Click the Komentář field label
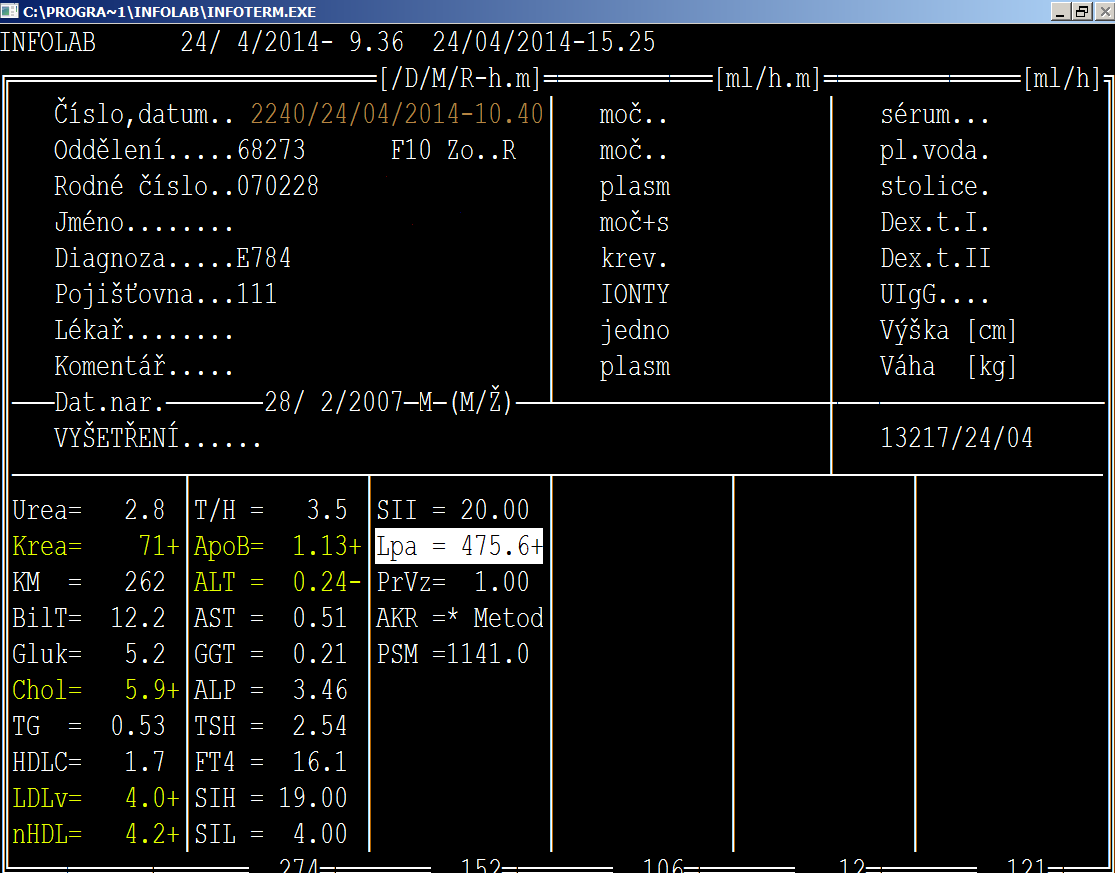The image size is (1115, 873). tap(143, 366)
